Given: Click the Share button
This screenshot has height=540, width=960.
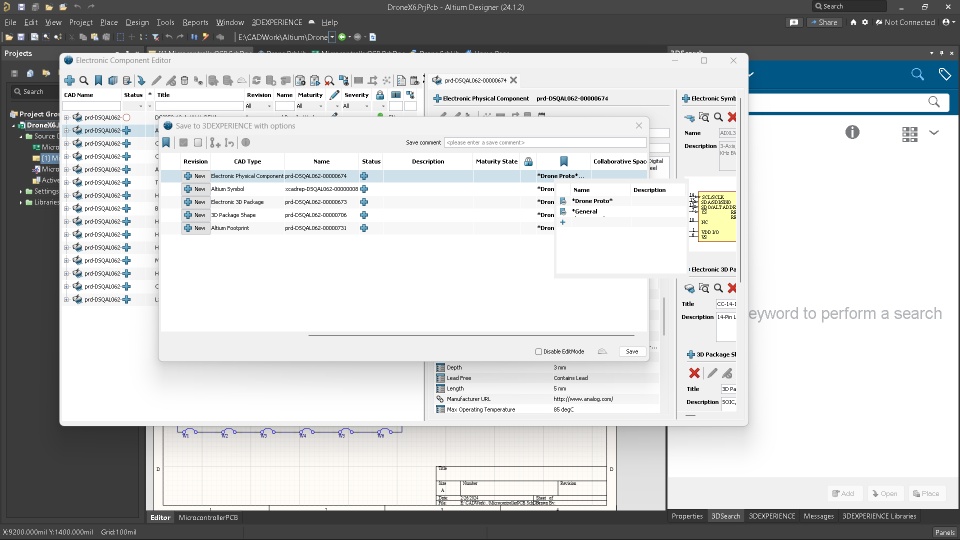Looking at the screenshot, I should 824,22.
